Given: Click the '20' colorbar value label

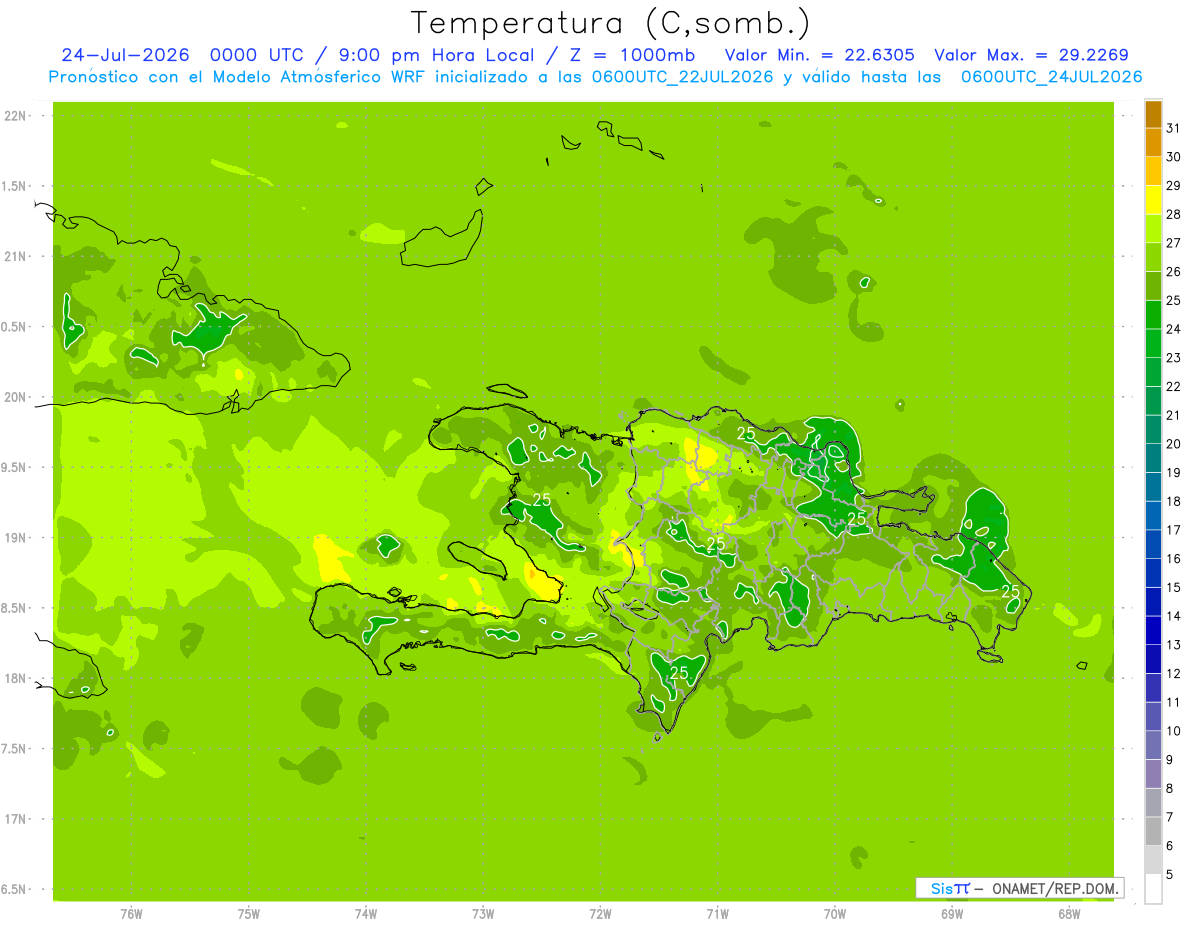Looking at the screenshot, I should pos(1174,444).
